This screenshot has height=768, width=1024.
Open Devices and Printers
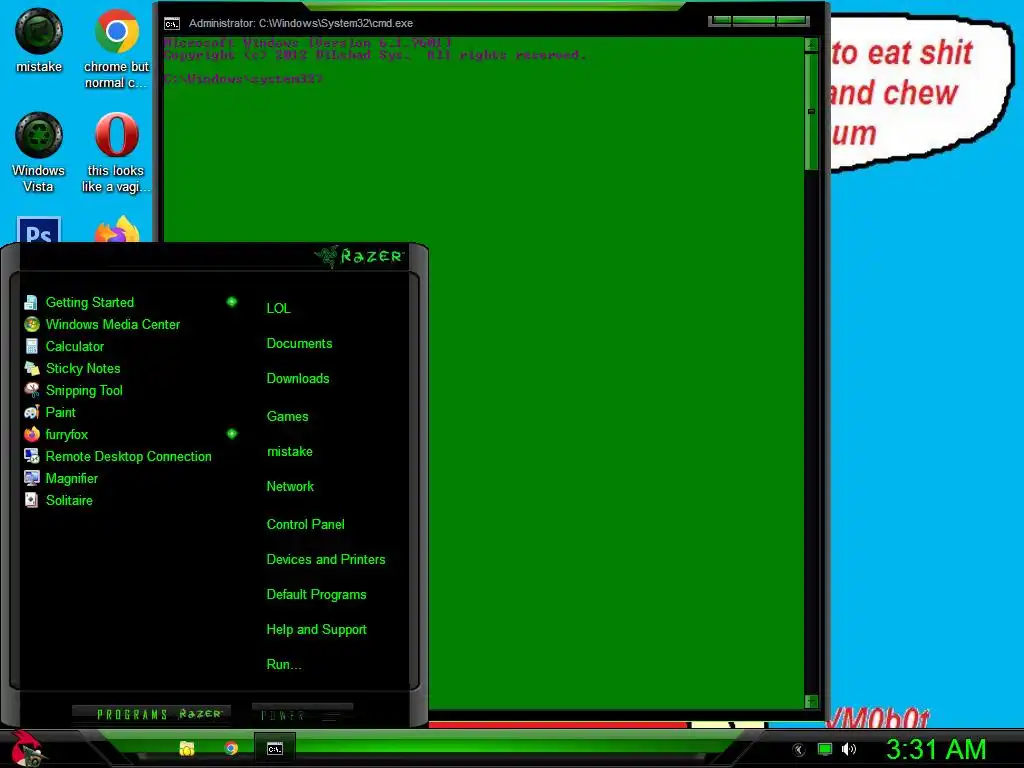coord(326,560)
